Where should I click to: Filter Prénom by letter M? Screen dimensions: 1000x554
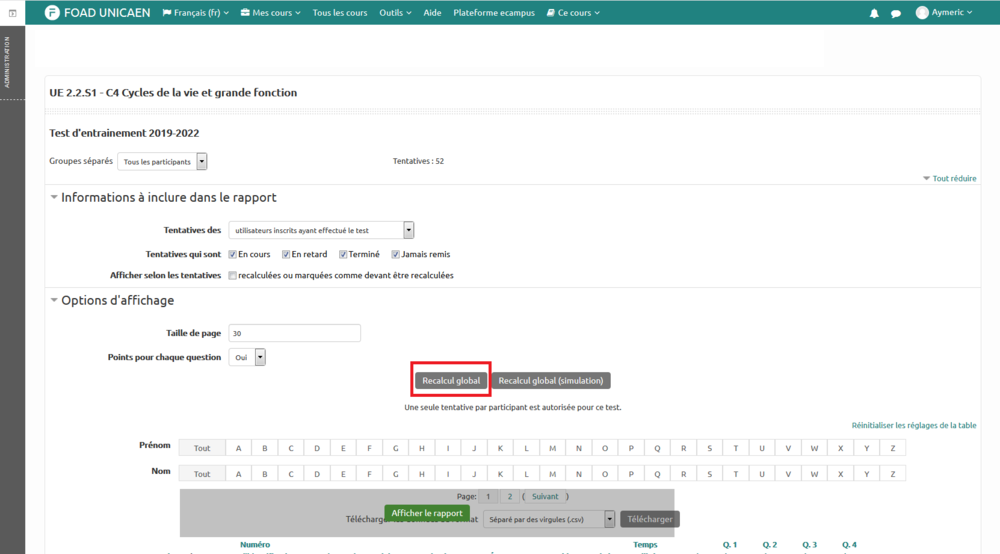pyautogui.click(x=552, y=448)
